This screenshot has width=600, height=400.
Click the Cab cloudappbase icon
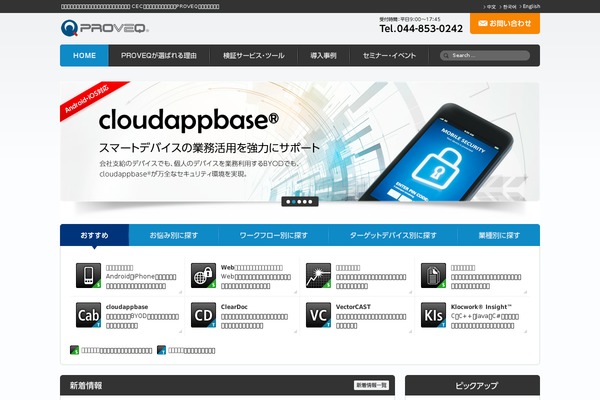88,315
